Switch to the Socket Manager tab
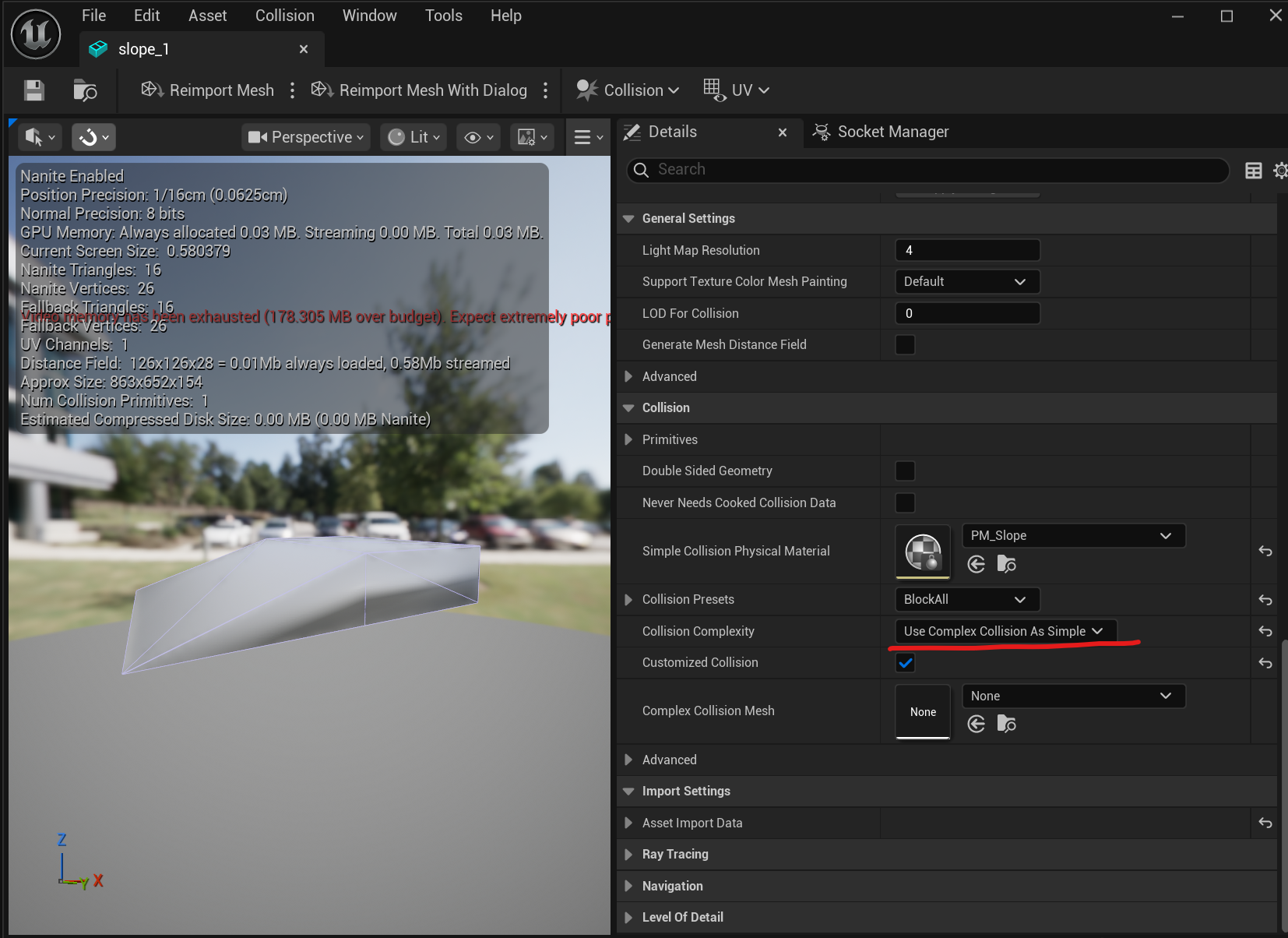The height and width of the screenshot is (938, 1288). tap(881, 132)
